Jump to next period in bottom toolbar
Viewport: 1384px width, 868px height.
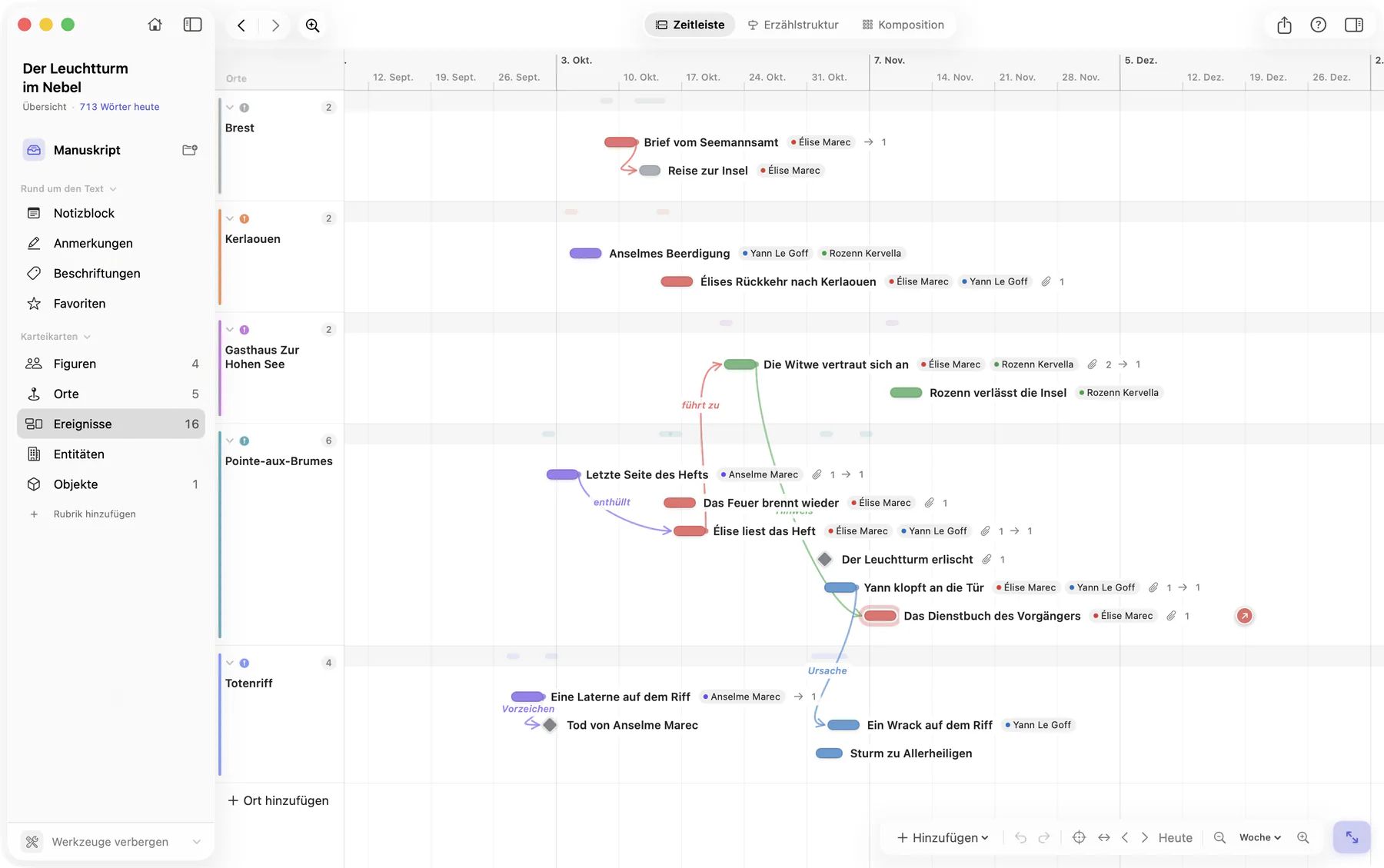1145,837
